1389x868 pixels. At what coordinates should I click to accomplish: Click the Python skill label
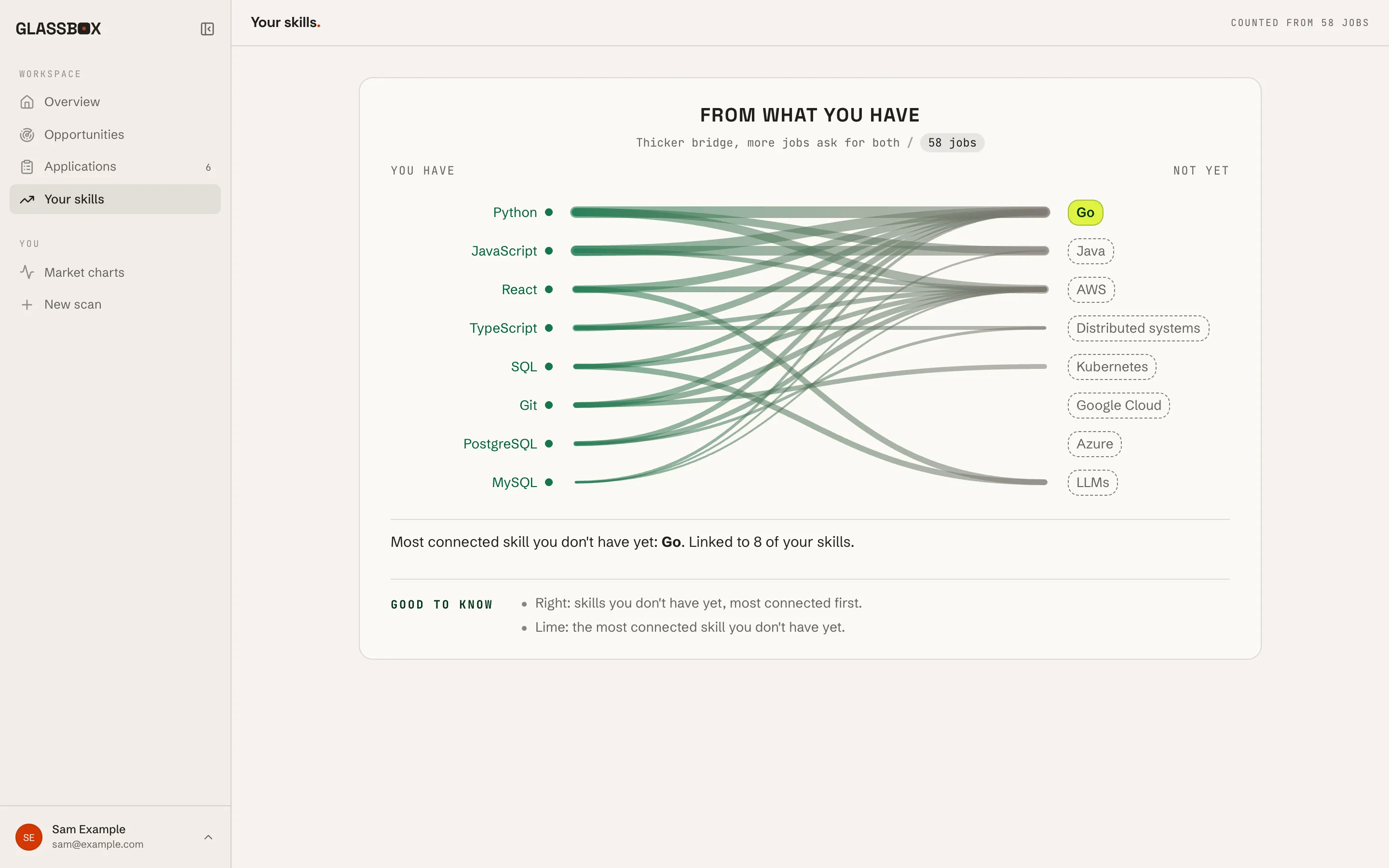click(x=515, y=212)
